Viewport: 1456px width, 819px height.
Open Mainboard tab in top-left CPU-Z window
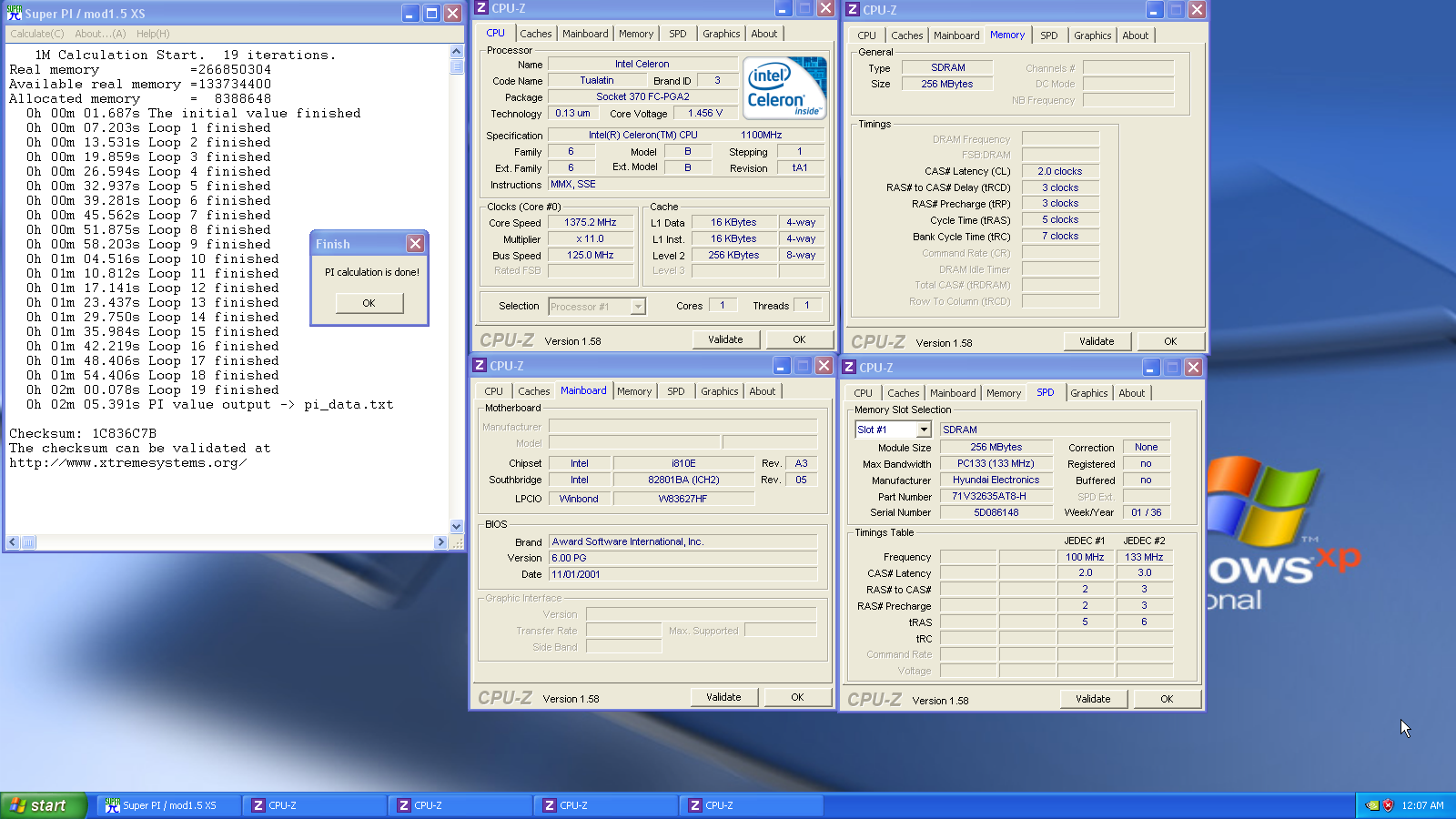tap(585, 34)
